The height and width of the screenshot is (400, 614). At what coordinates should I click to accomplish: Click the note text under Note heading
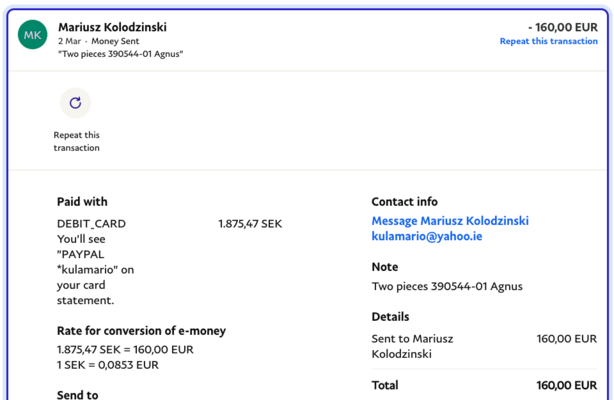click(447, 287)
